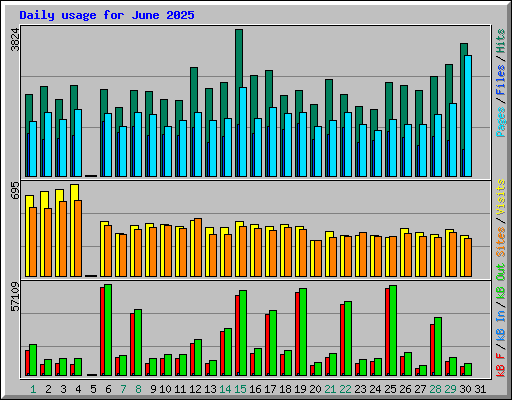This screenshot has height=400, width=512.
Task: Click day label 26 on the x-axis
Action: tap(405, 389)
